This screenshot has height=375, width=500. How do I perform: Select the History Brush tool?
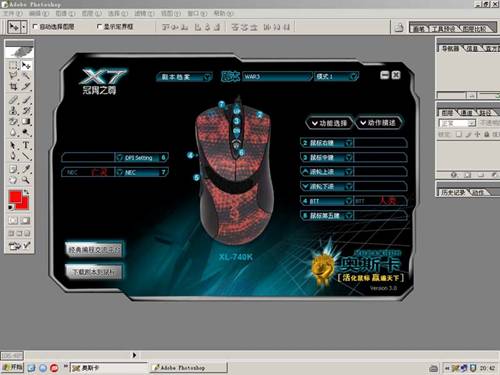(26, 110)
